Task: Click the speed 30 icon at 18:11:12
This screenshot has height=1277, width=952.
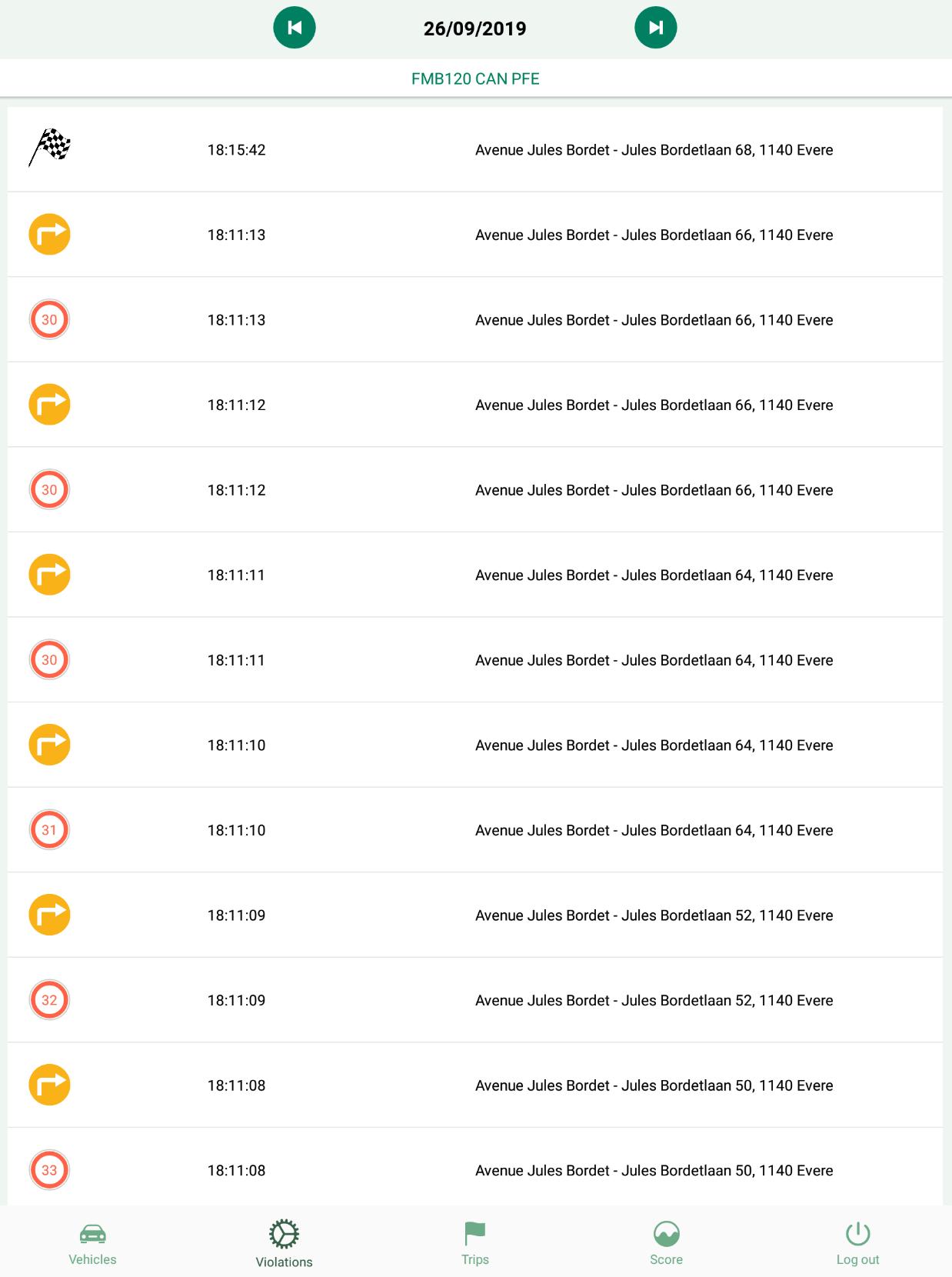Action: (x=49, y=490)
